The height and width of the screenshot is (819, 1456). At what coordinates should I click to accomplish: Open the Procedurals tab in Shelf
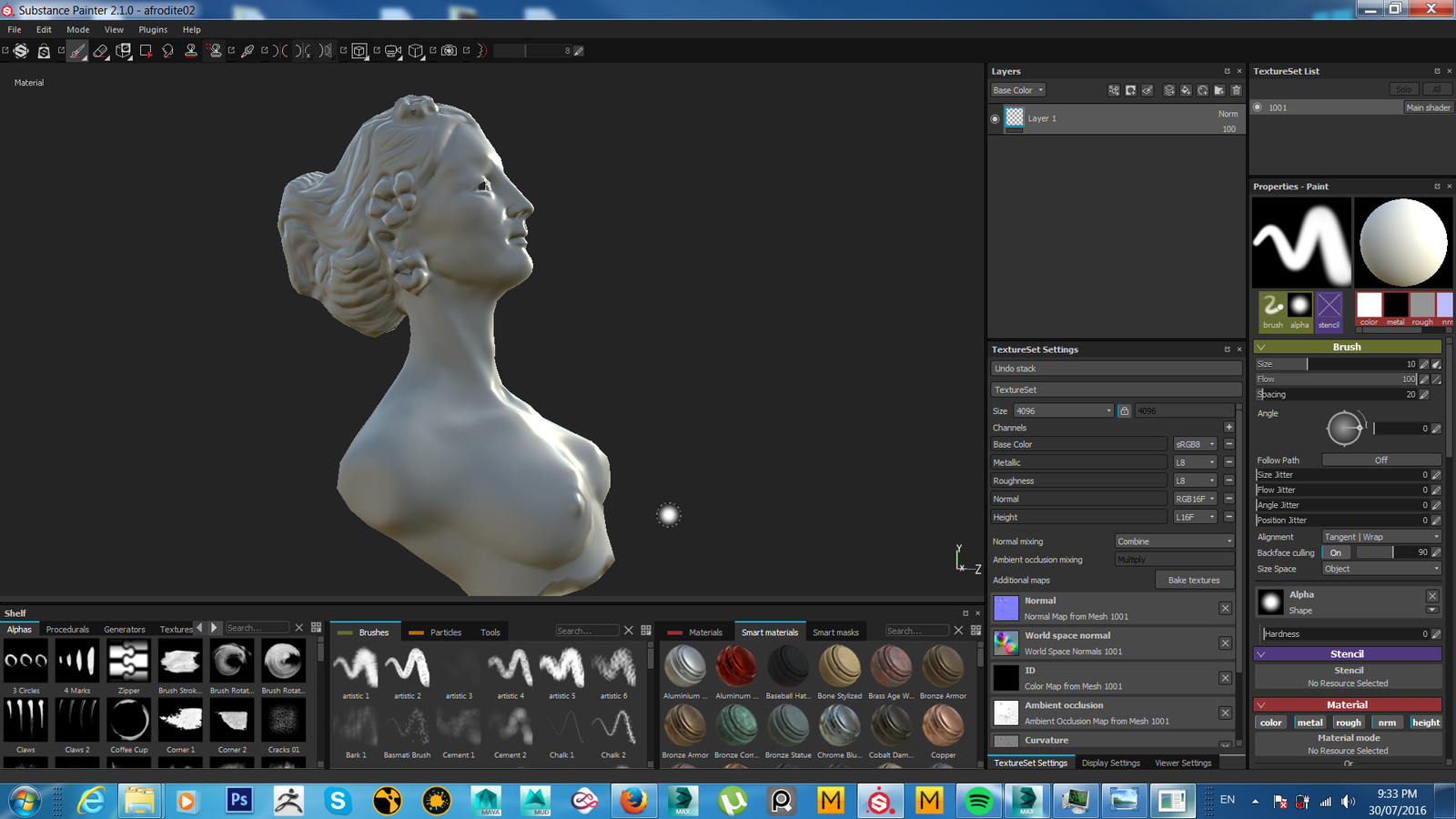click(67, 629)
